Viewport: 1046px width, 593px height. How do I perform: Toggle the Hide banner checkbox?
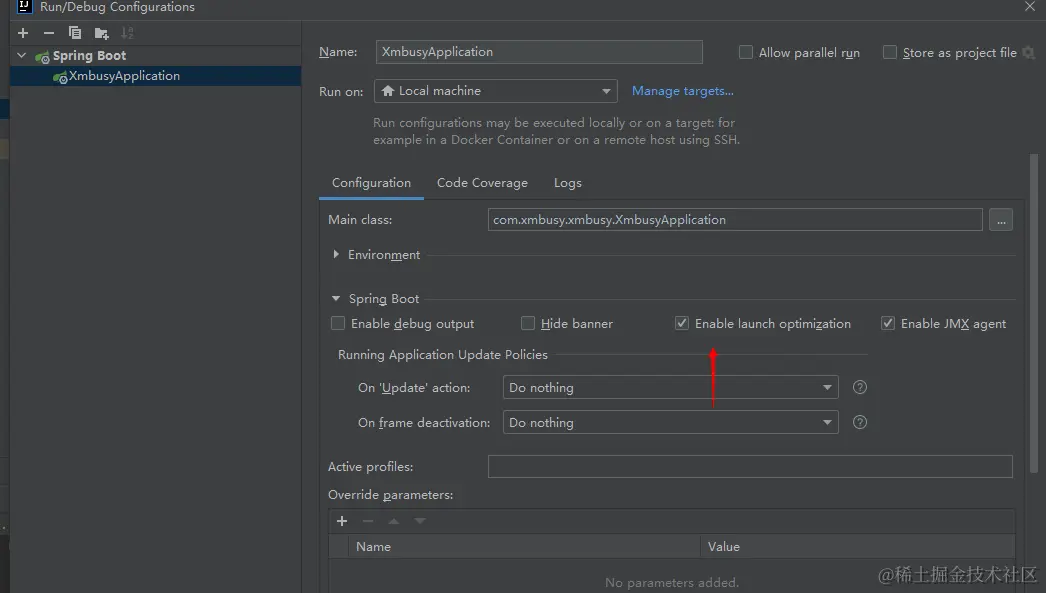click(528, 324)
